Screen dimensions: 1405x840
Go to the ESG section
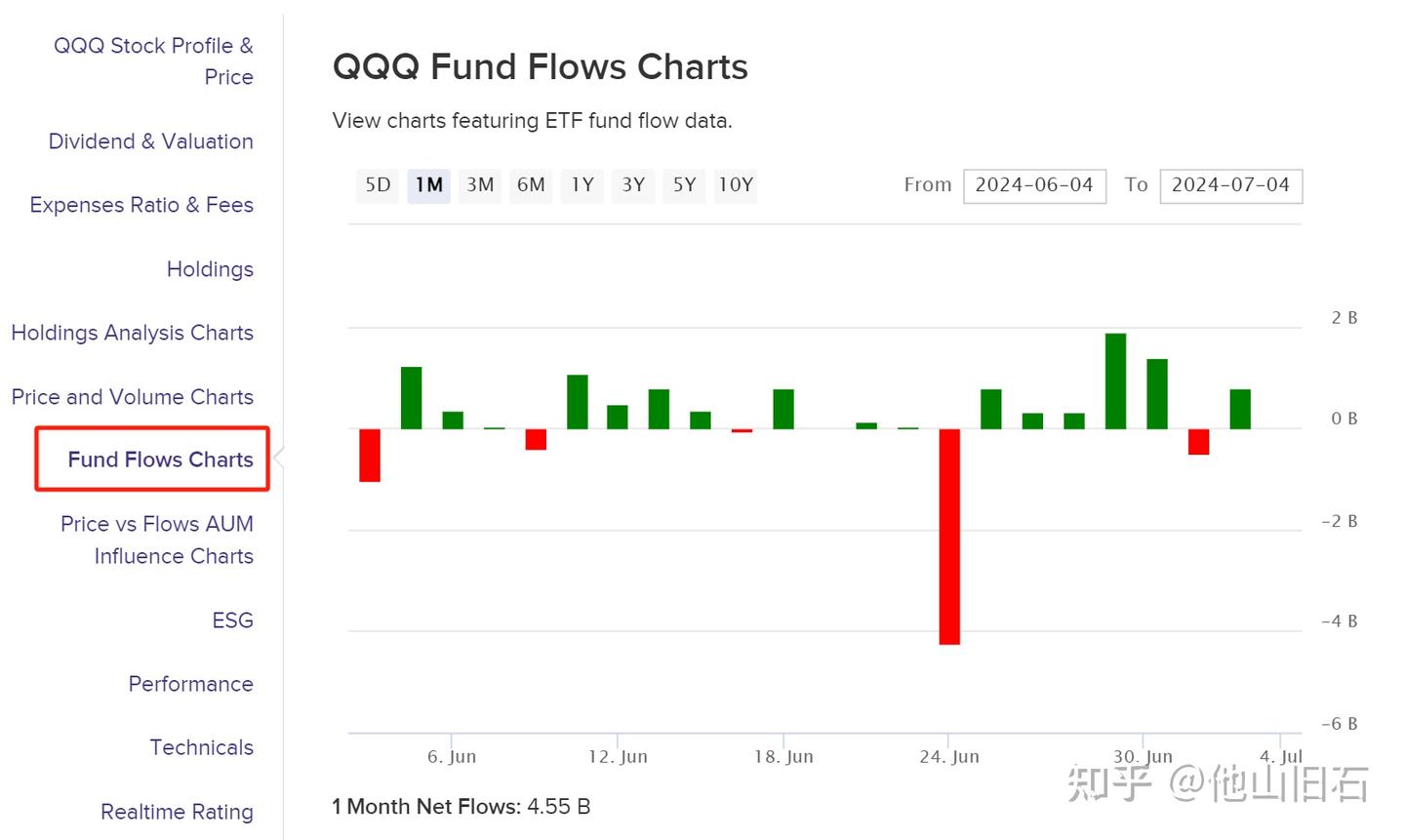click(x=232, y=620)
